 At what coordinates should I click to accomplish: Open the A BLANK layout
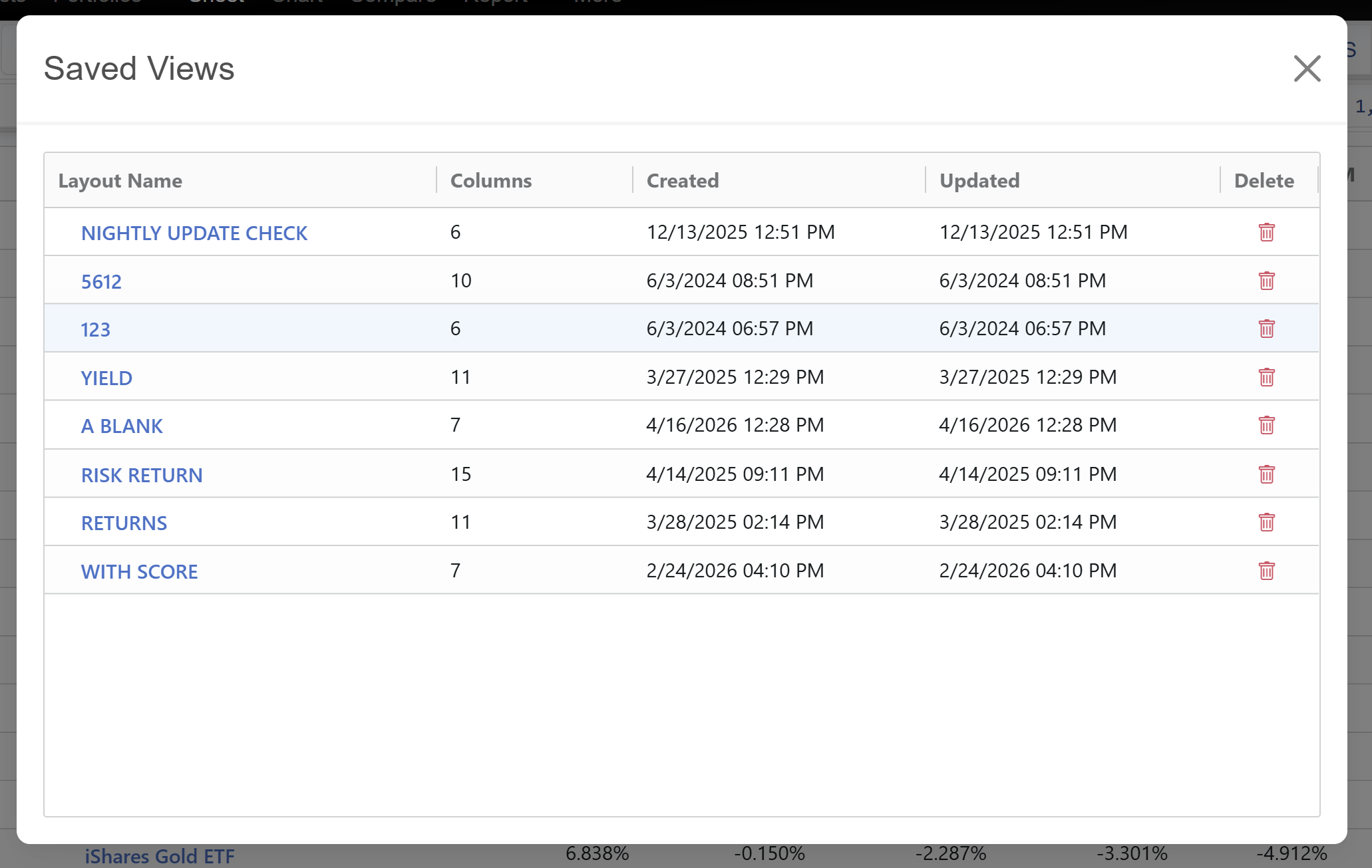122,426
